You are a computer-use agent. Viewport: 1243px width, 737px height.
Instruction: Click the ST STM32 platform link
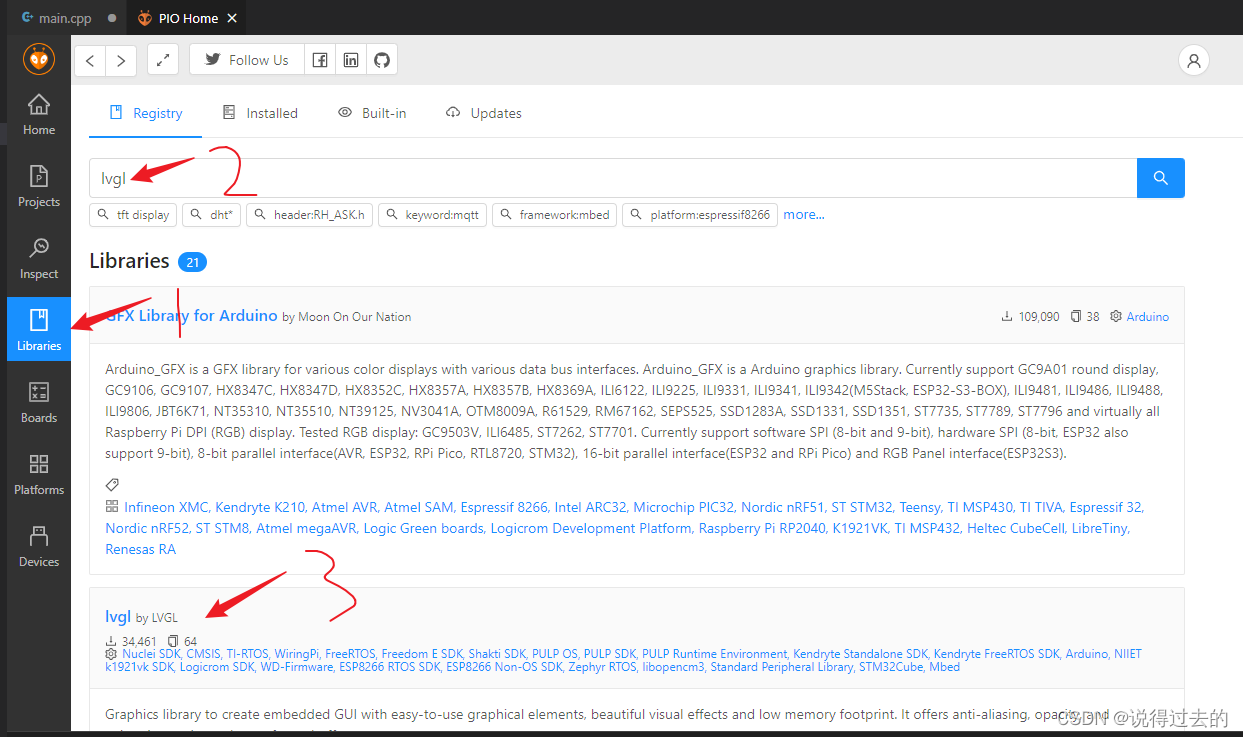coord(861,507)
